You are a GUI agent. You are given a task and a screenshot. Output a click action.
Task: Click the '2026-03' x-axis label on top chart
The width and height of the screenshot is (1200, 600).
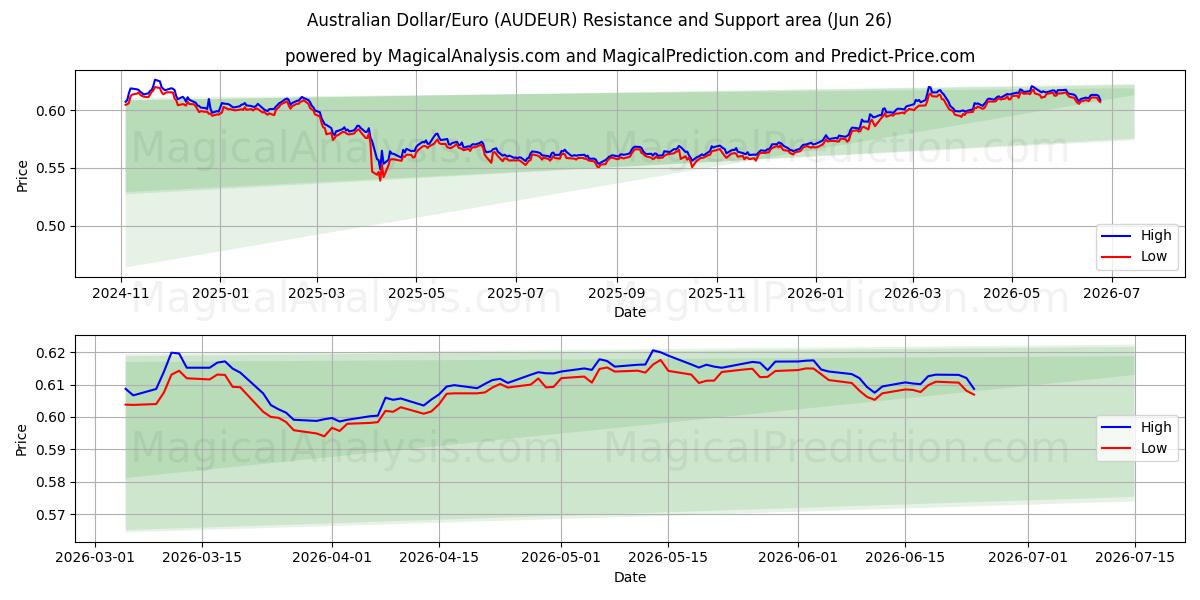912,293
